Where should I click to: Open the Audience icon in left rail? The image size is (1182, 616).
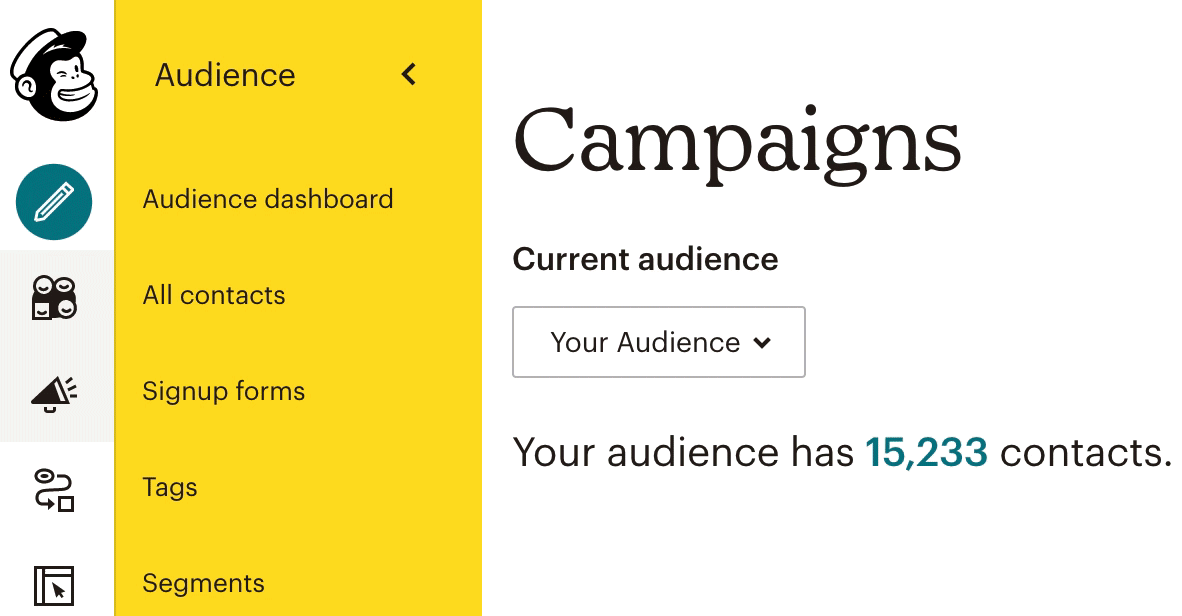[54, 298]
